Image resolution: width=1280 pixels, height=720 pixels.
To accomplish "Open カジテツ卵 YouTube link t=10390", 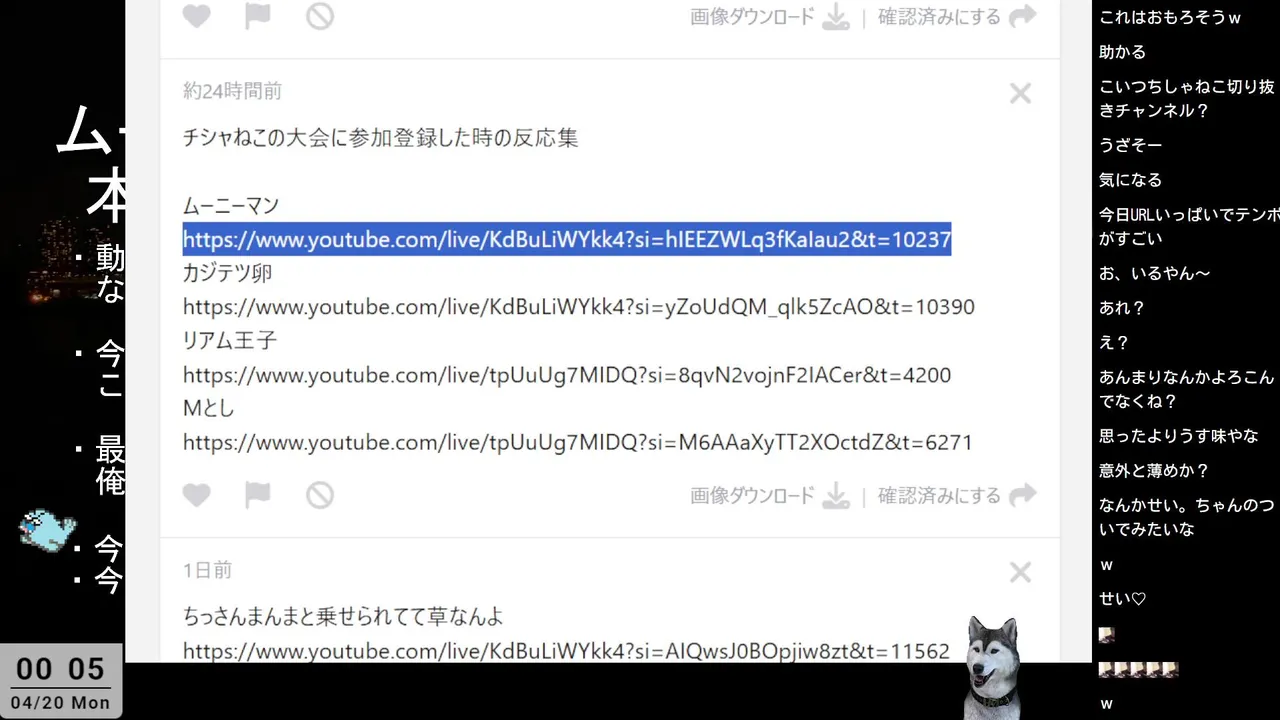I will tap(578, 307).
